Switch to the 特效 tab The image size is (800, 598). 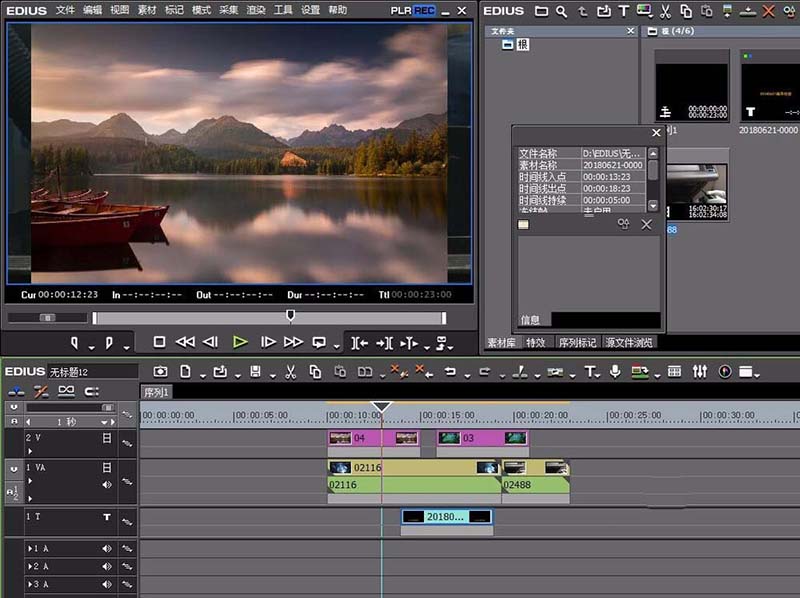536,342
